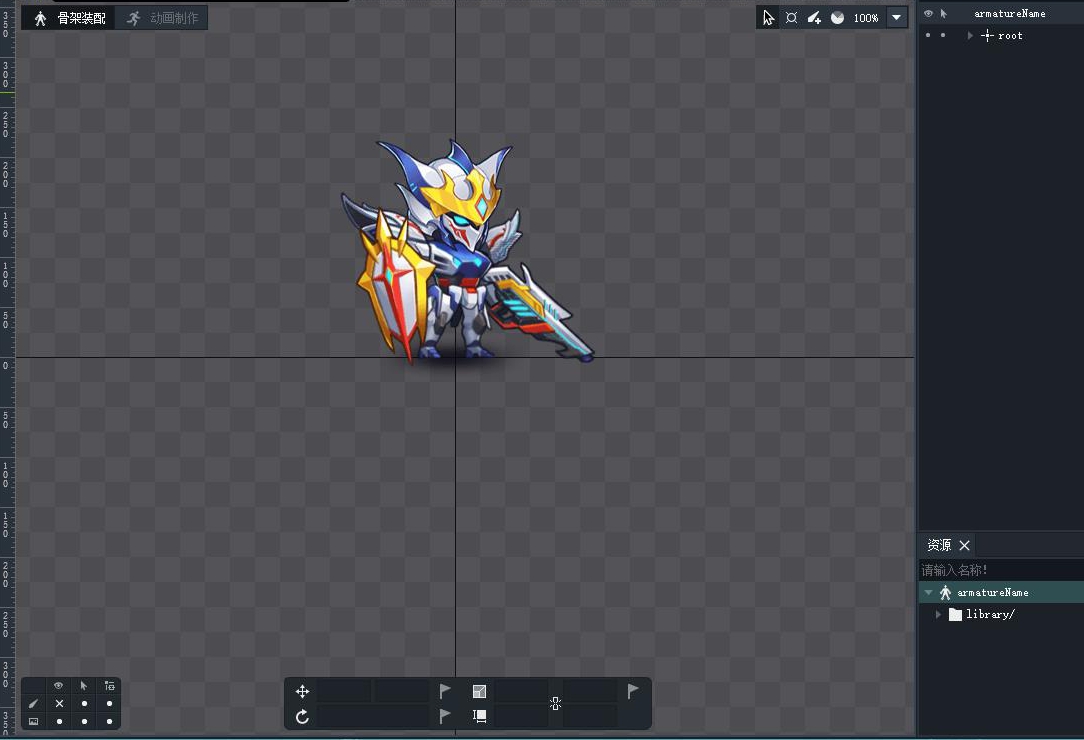This screenshot has width=1084, height=740.
Task: Select the round hand pan tool
Action: pyautogui.click(x=837, y=18)
